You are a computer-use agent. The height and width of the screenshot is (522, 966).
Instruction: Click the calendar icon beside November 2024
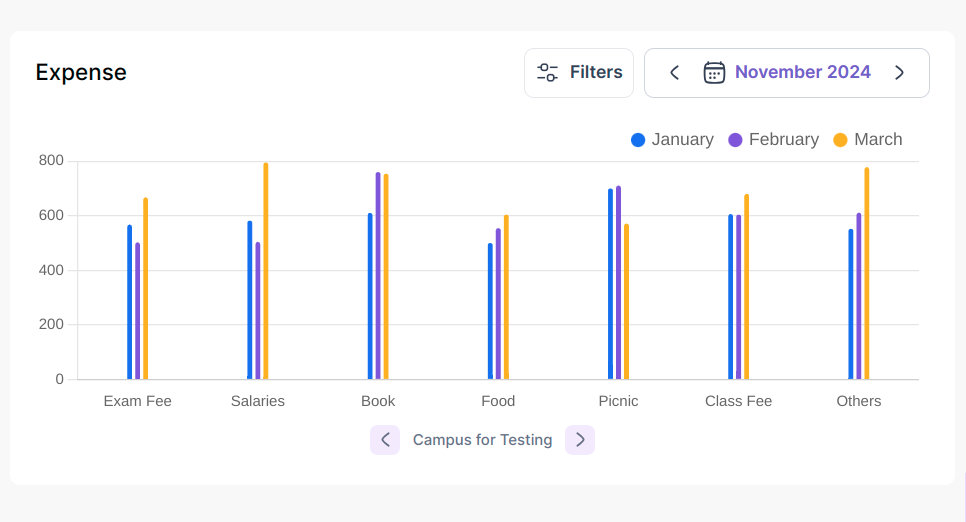pyautogui.click(x=714, y=72)
